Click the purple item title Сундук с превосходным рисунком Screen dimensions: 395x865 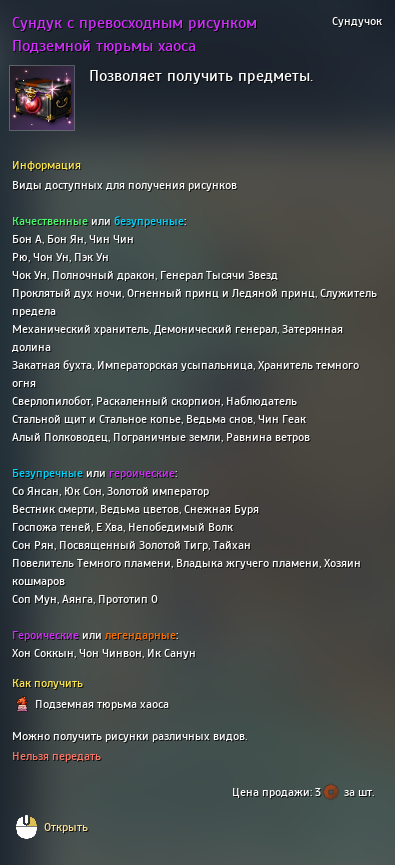[135, 23]
